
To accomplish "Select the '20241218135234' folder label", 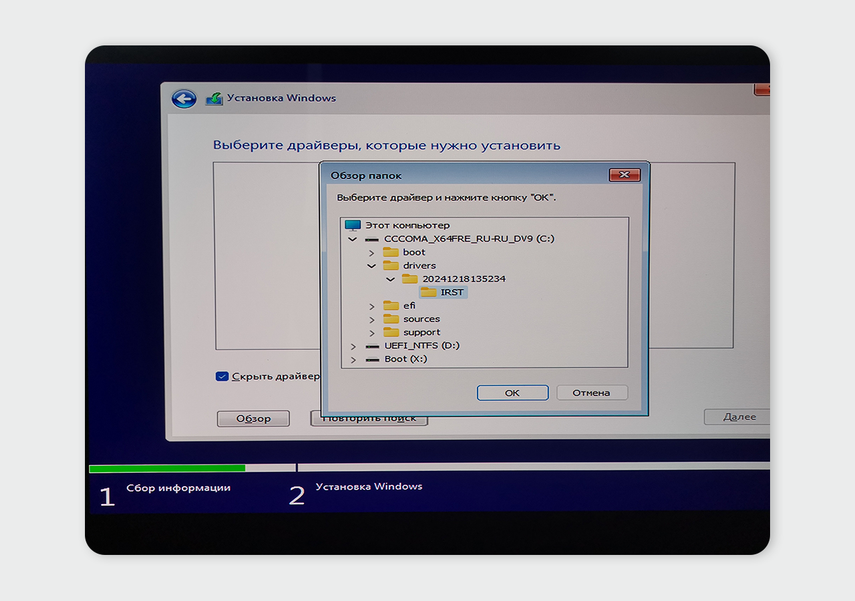I will (x=464, y=279).
